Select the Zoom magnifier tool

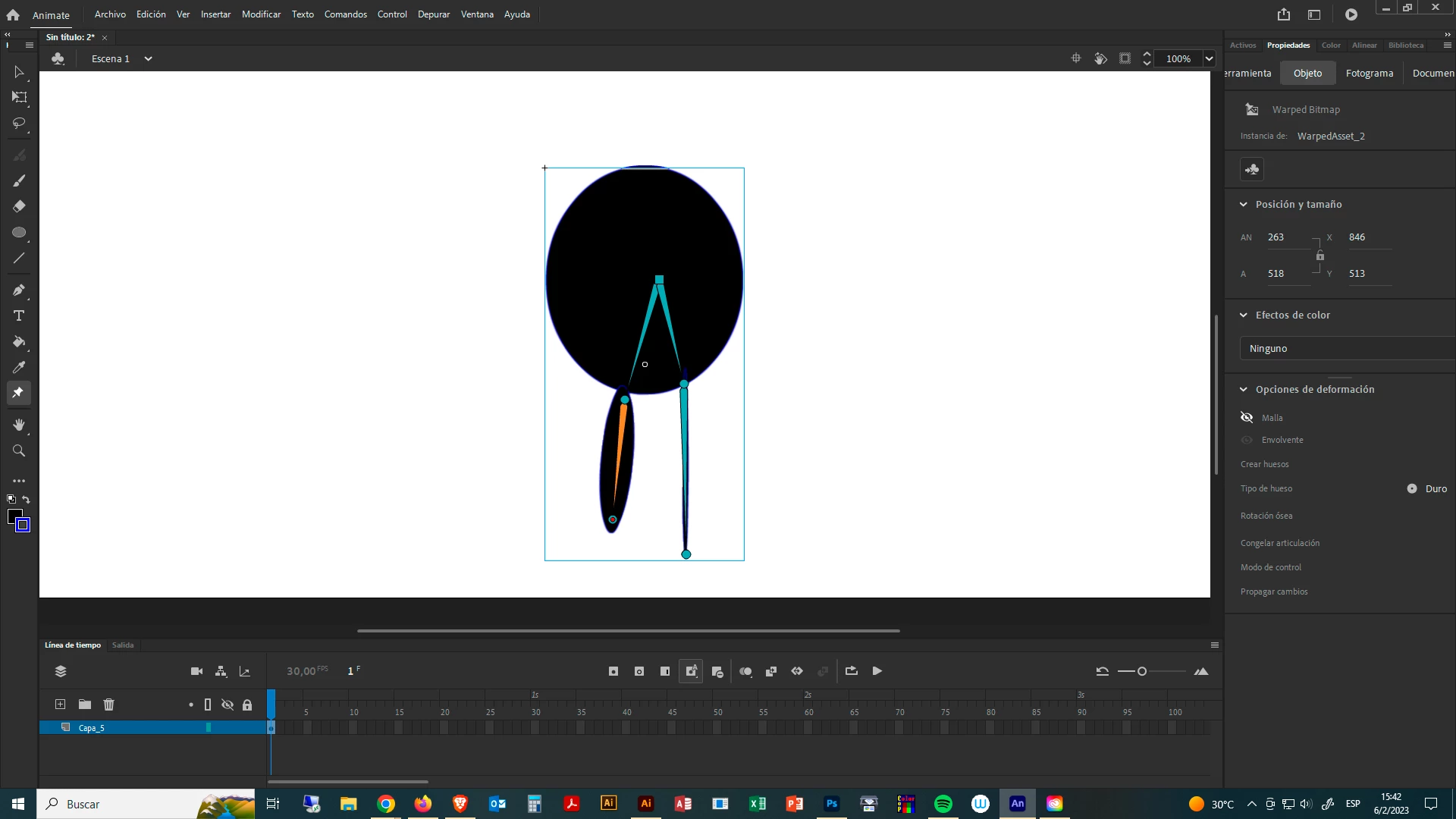coord(19,450)
